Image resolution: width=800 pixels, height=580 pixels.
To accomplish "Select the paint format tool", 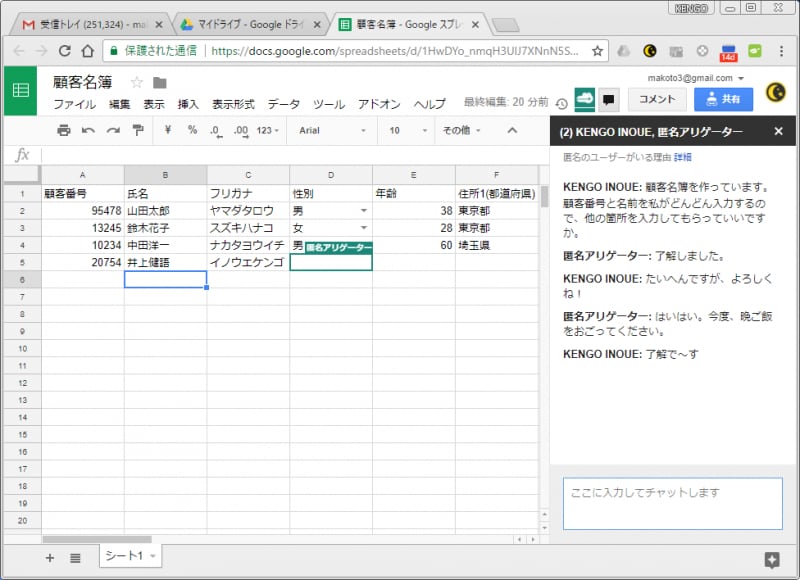I will [138, 130].
